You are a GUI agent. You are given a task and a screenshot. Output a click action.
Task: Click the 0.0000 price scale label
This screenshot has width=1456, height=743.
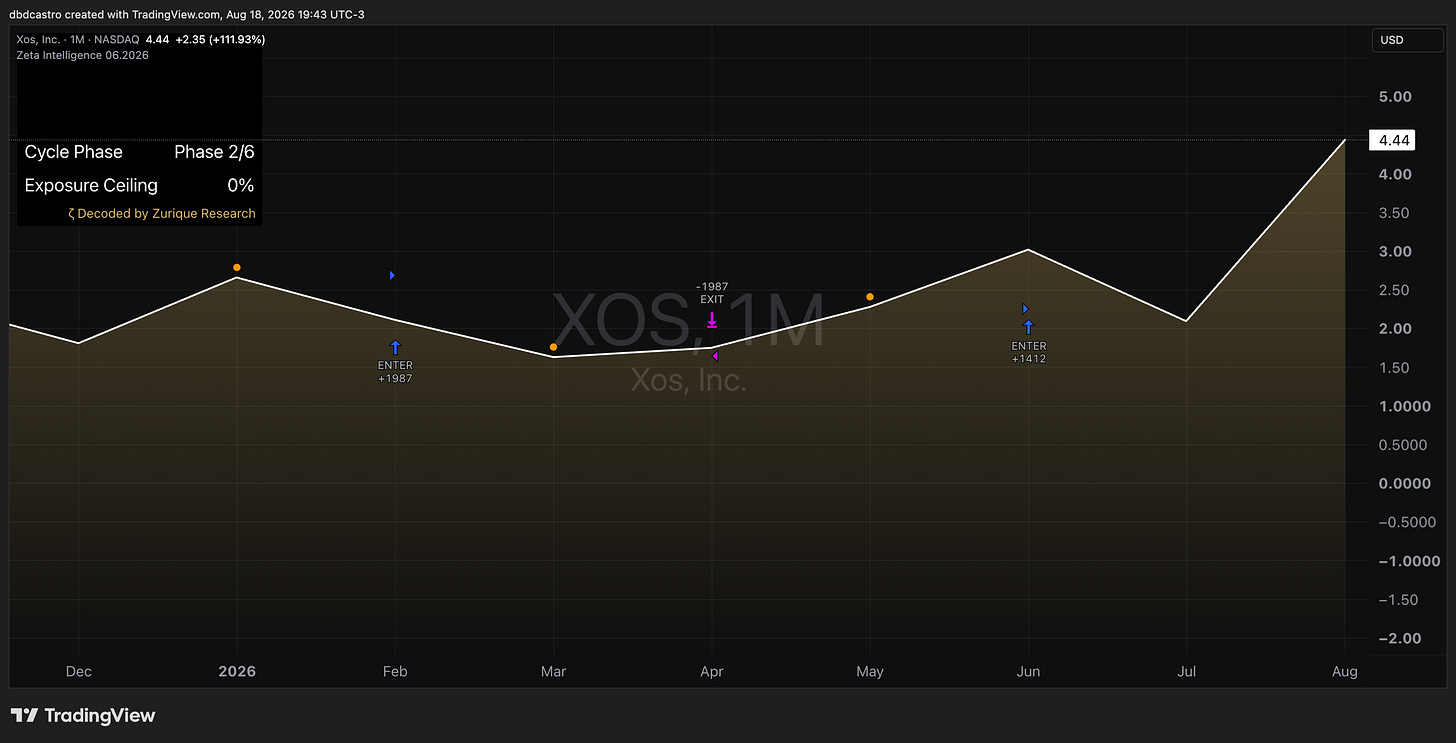[x=1403, y=484]
